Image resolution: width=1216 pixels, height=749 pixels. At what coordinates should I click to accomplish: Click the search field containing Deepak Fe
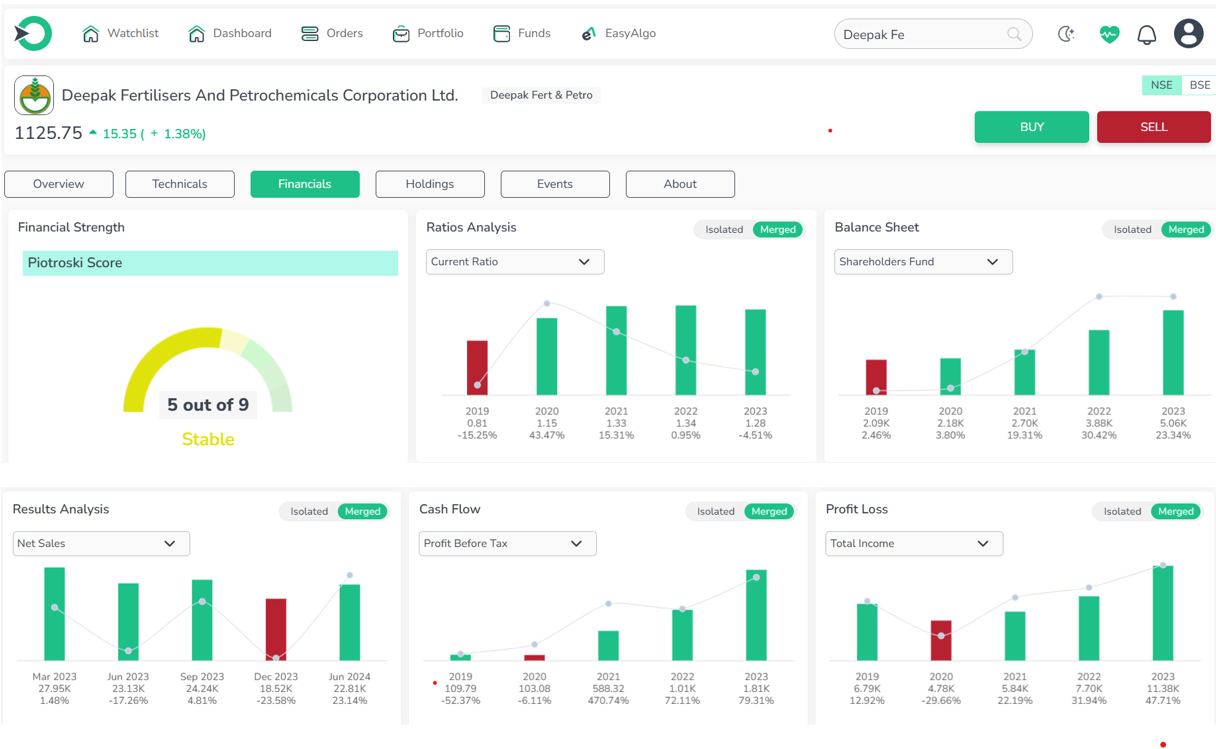tap(933, 34)
